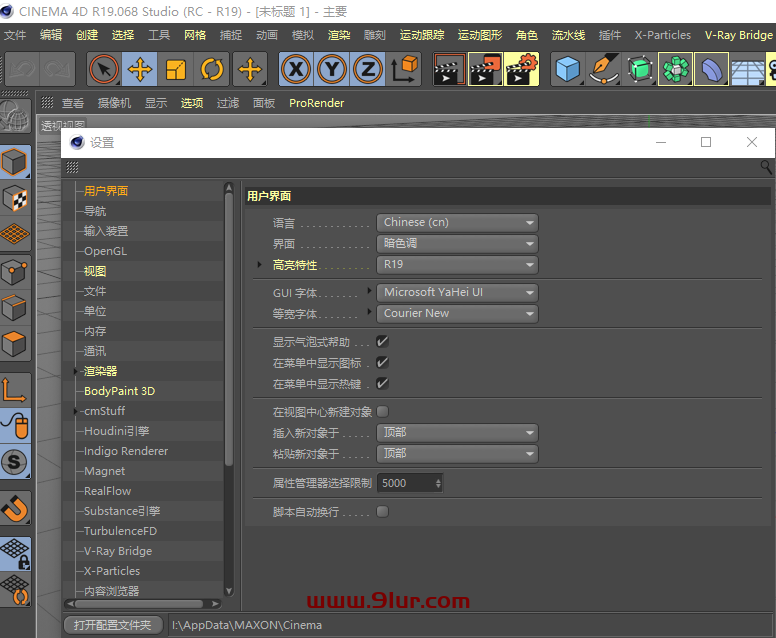Click the 打开配置文件夹 button
Screen dimensions: 776x638
point(113,625)
